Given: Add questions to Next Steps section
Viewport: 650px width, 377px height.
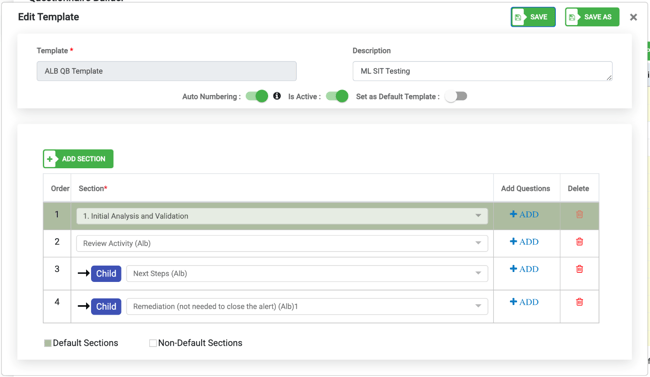Looking at the screenshot, I should 524,269.
